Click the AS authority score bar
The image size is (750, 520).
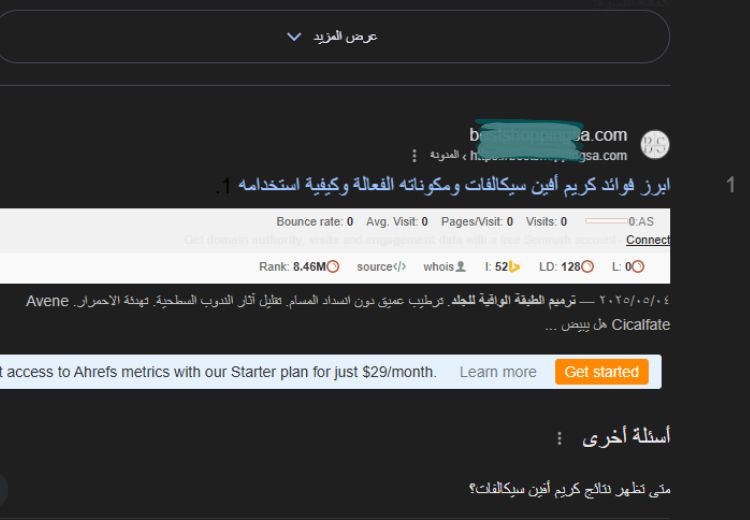click(x=606, y=221)
